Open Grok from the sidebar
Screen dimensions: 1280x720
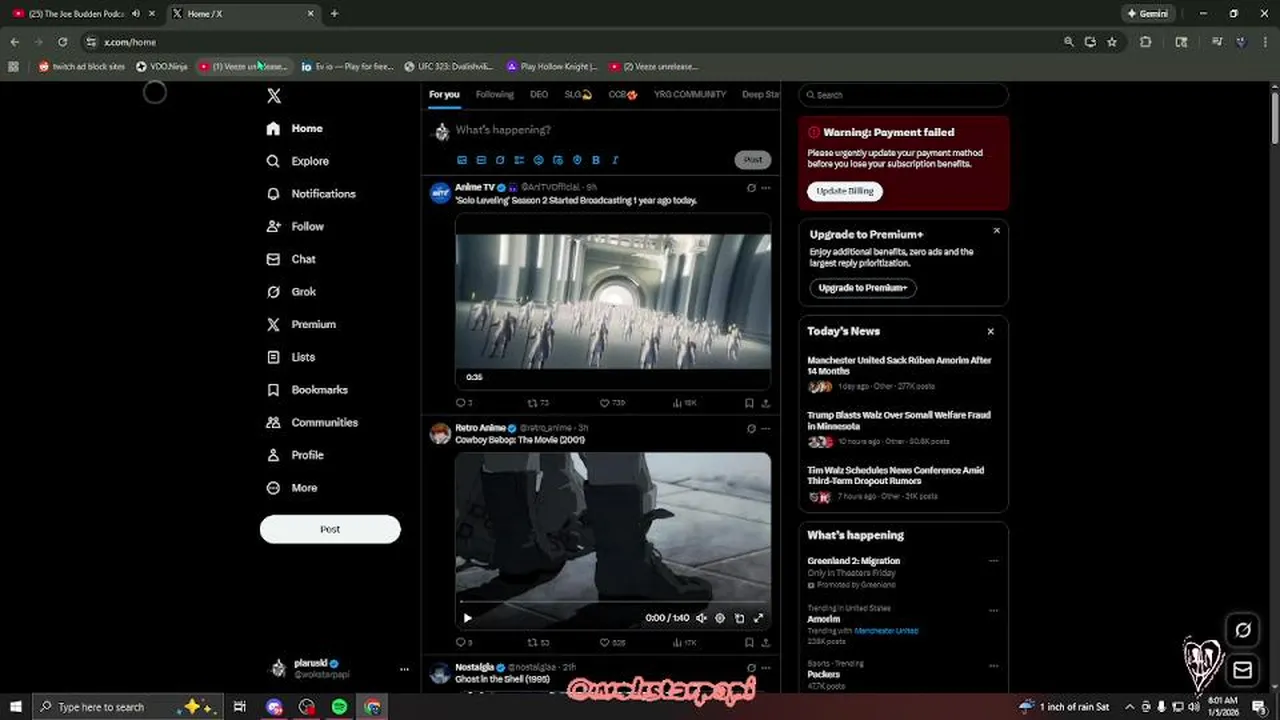click(x=291, y=292)
